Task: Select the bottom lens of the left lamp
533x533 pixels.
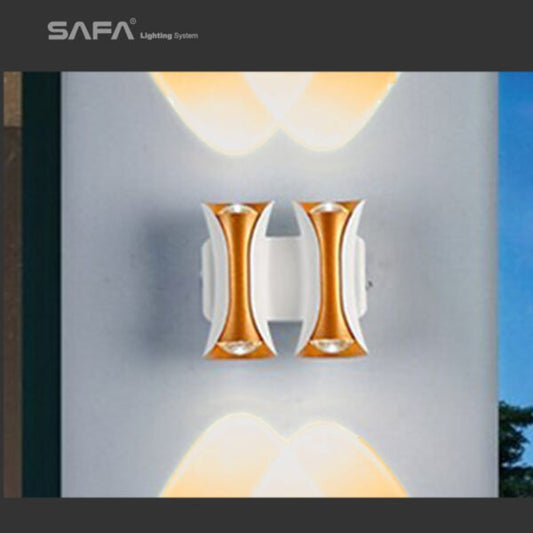Action: [239, 347]
